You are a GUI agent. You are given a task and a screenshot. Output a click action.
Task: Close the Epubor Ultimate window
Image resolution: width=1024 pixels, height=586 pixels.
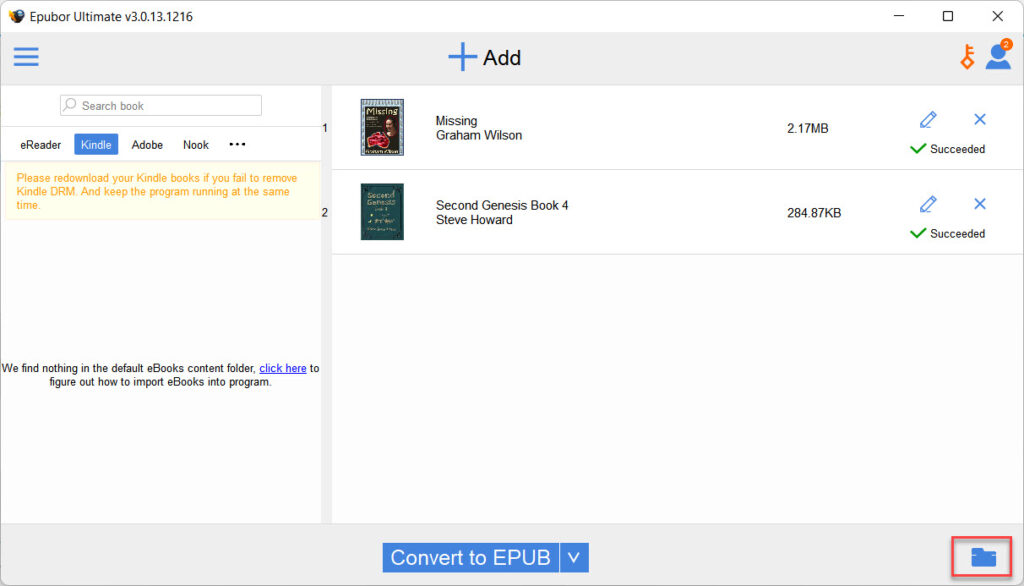(997, 16)
